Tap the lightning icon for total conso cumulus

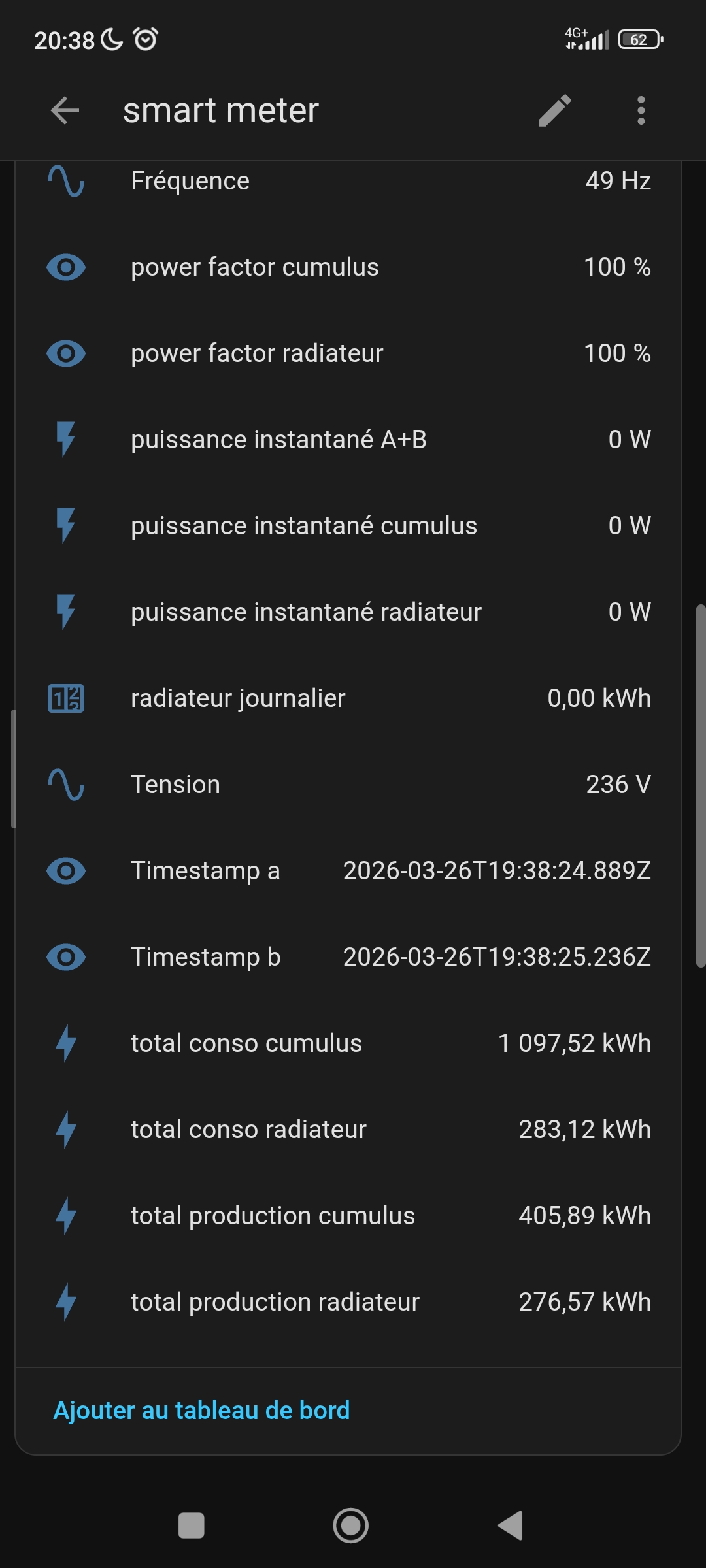coord(66,1043)
